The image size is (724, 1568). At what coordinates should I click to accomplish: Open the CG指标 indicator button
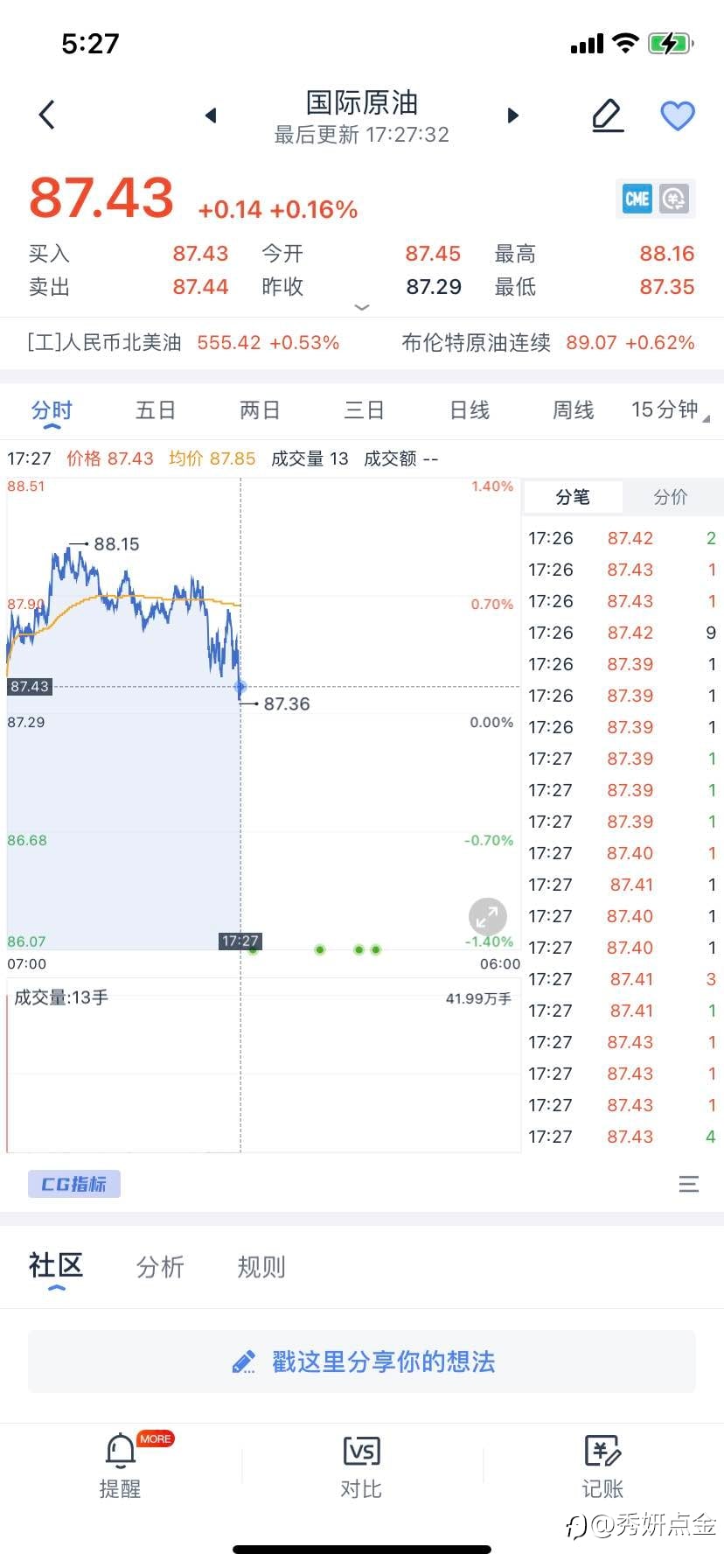[x=74, y=1184]
